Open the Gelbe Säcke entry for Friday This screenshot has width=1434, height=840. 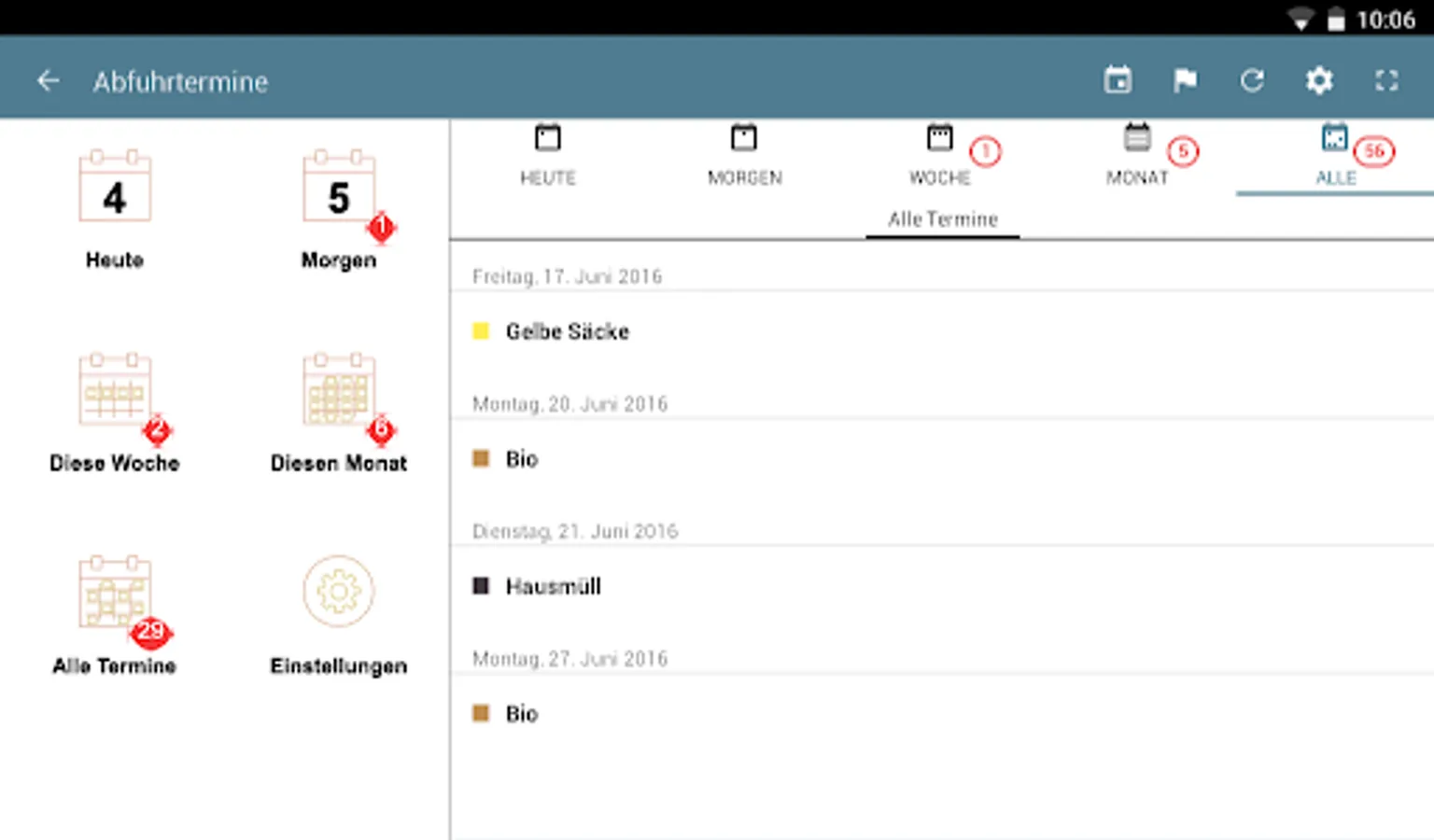(566, 331)
